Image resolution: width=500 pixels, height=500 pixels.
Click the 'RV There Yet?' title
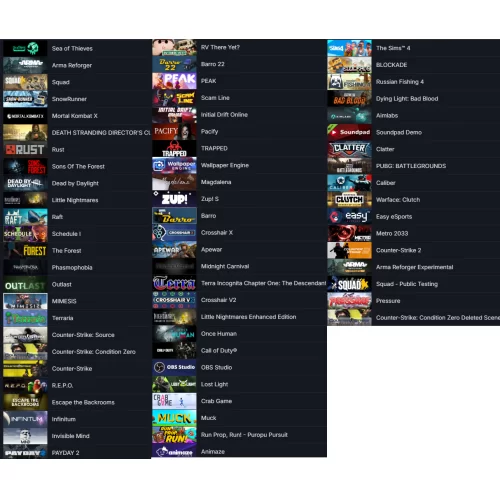tap(220, 47)
